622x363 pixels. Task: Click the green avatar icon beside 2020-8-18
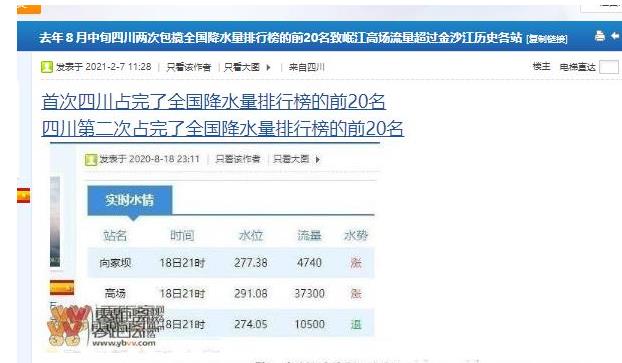(x=91, y=159)
